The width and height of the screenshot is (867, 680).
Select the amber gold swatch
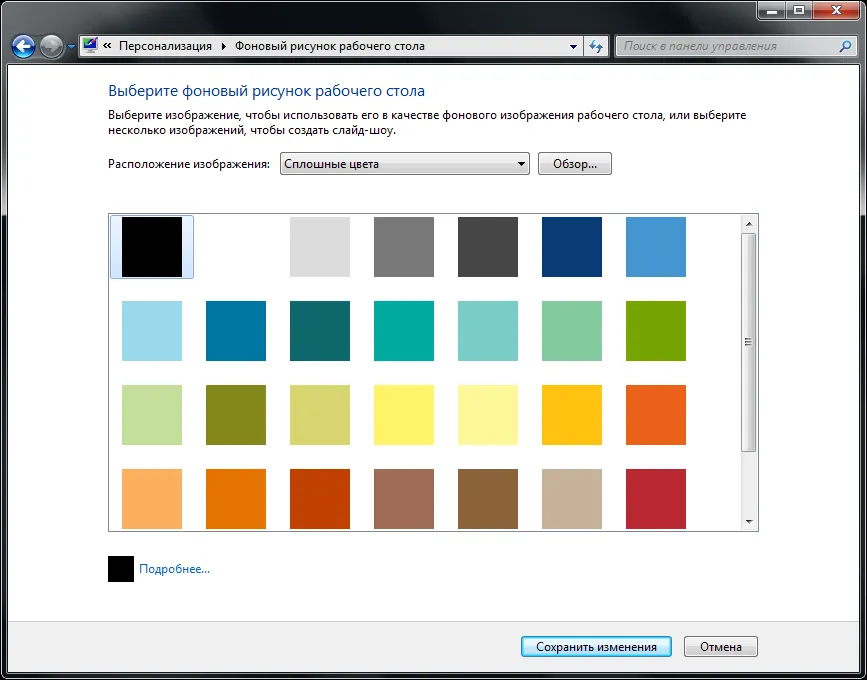[x=572, y=415]
